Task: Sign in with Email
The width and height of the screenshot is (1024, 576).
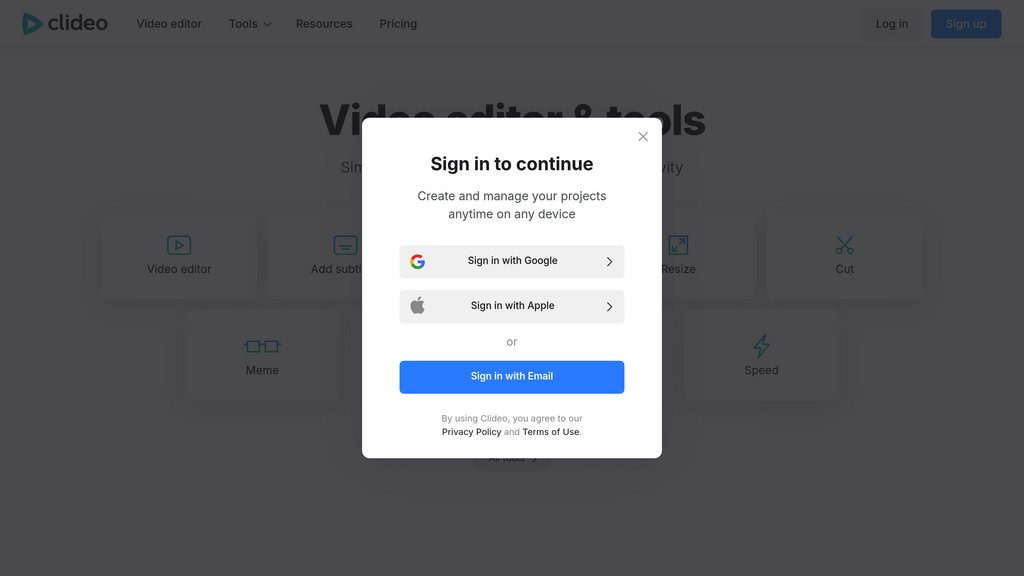Action: pos(512,377)
